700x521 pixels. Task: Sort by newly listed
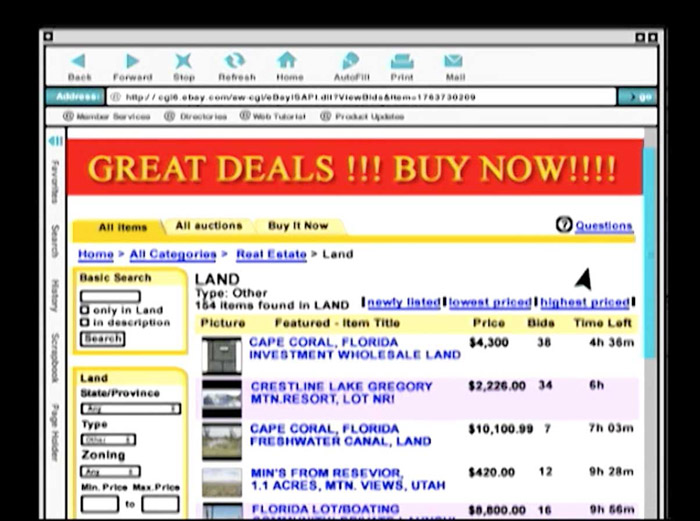tap(404, 303)
